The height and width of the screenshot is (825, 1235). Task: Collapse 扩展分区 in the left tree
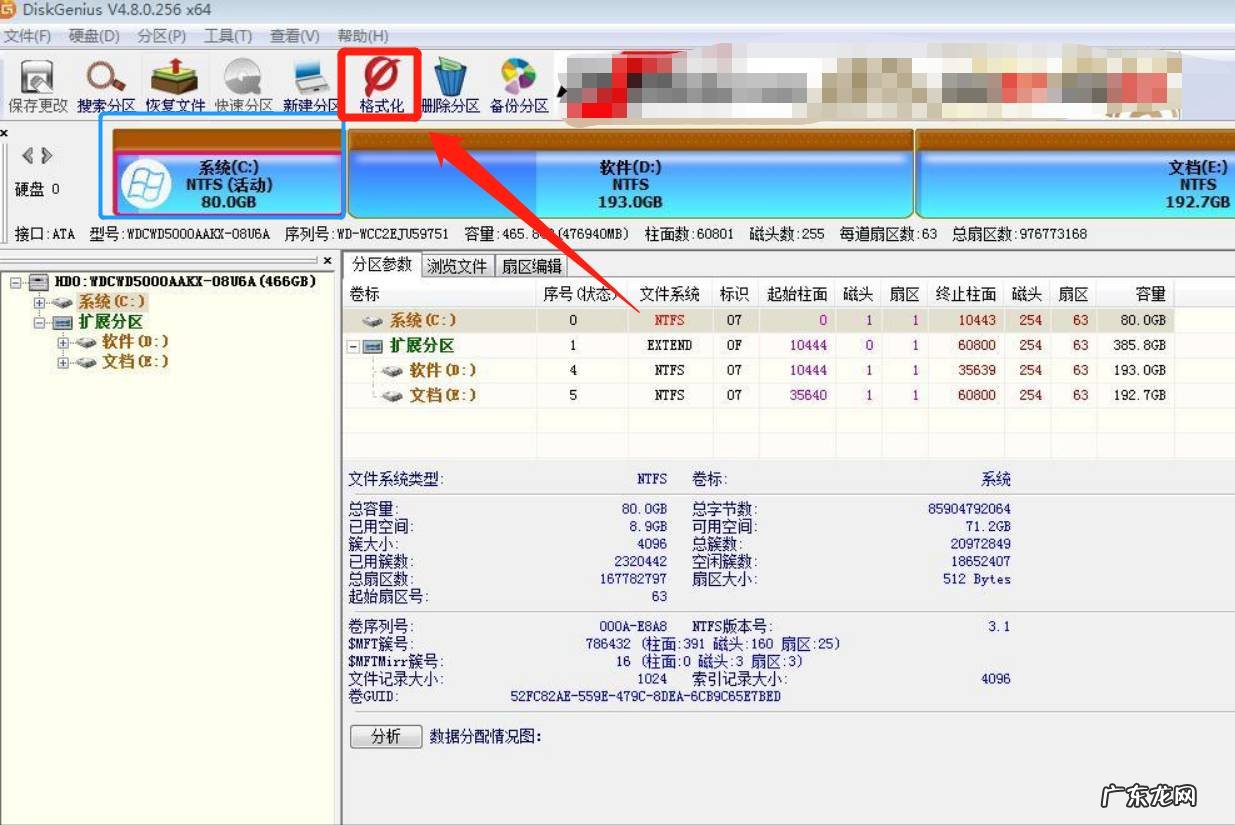(40, 322)
